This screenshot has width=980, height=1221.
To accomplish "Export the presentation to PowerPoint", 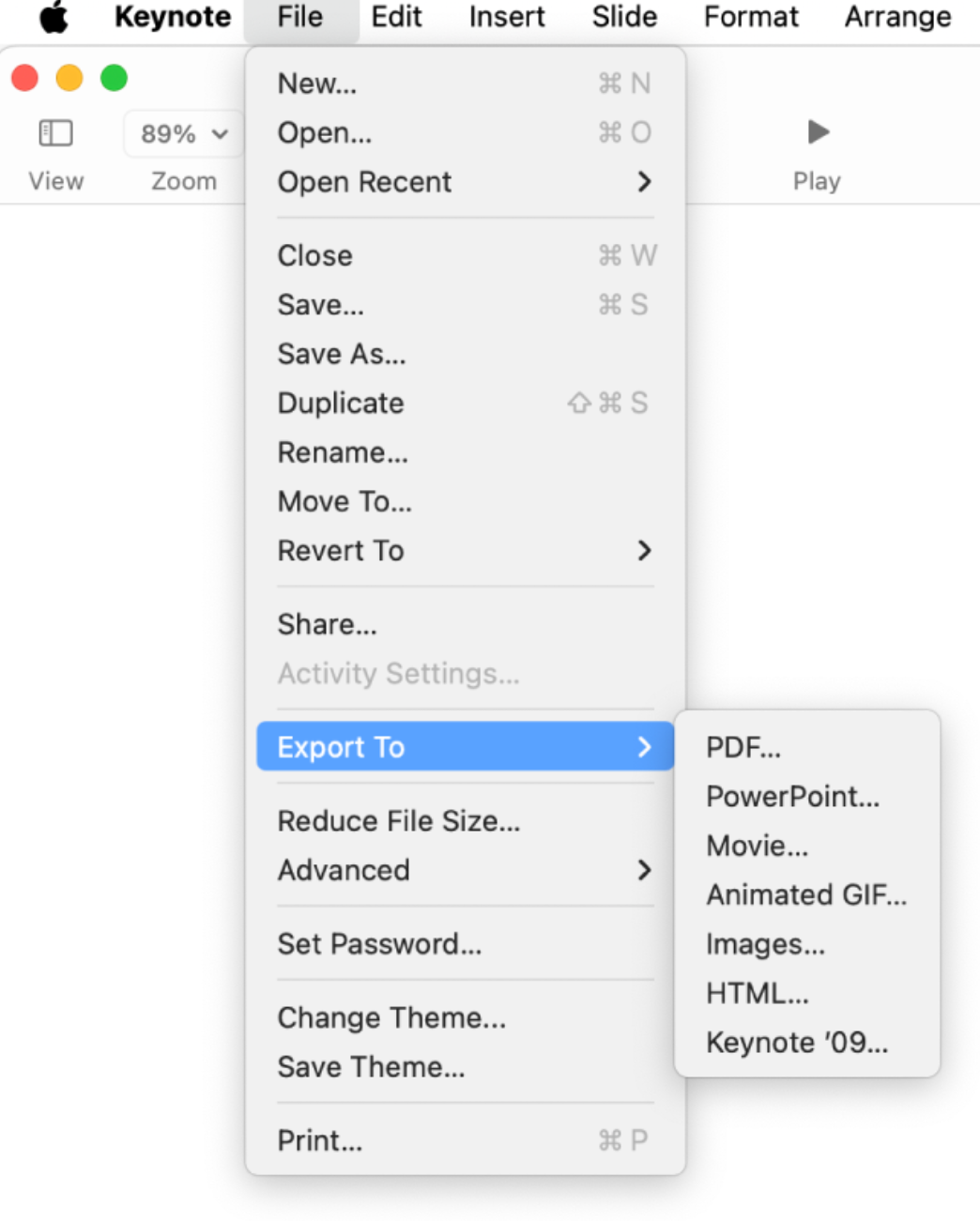I will [793, 797].
